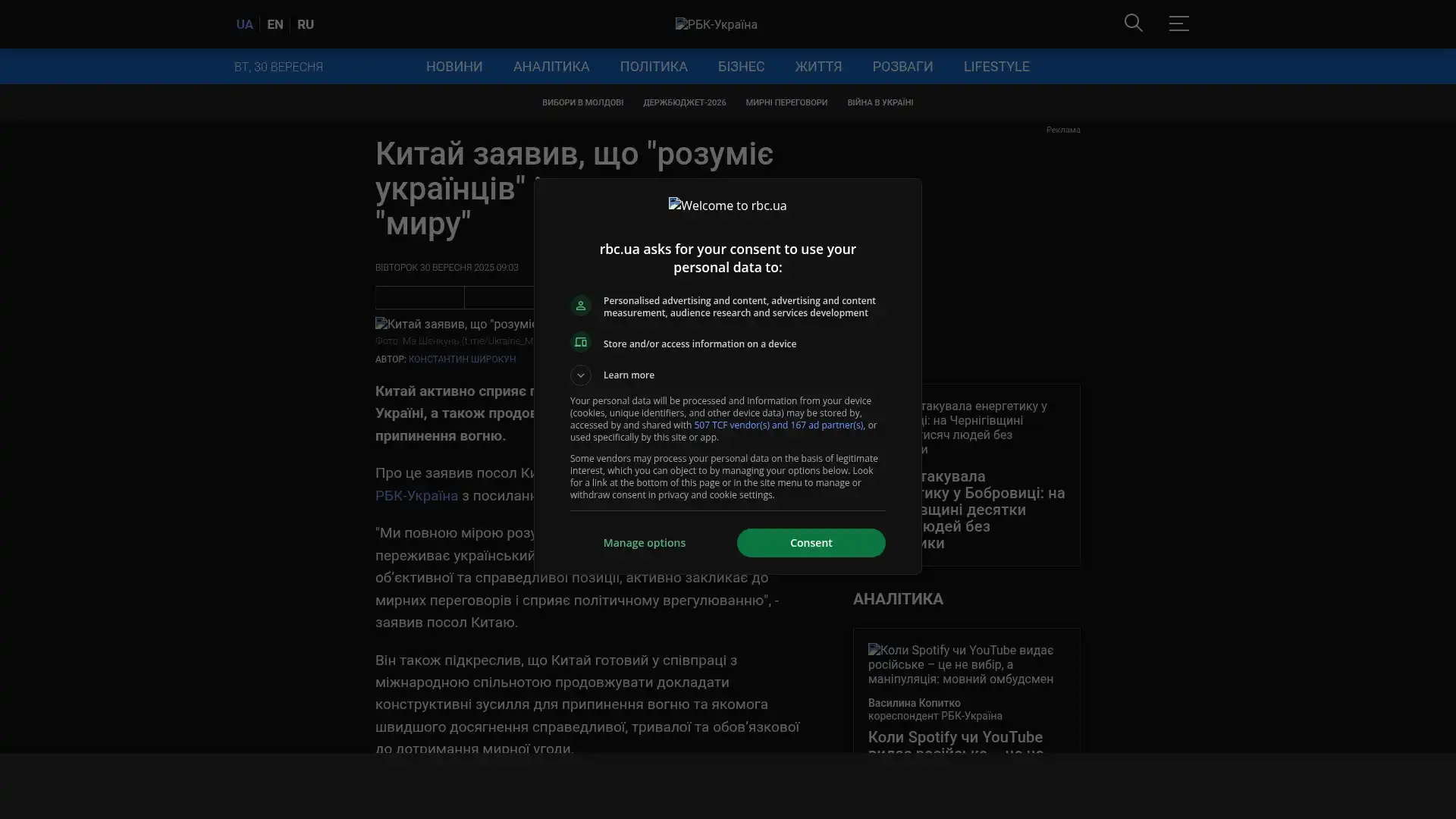Open author Константин Широкун link
Screen dimensions: 1456x819
462,359
